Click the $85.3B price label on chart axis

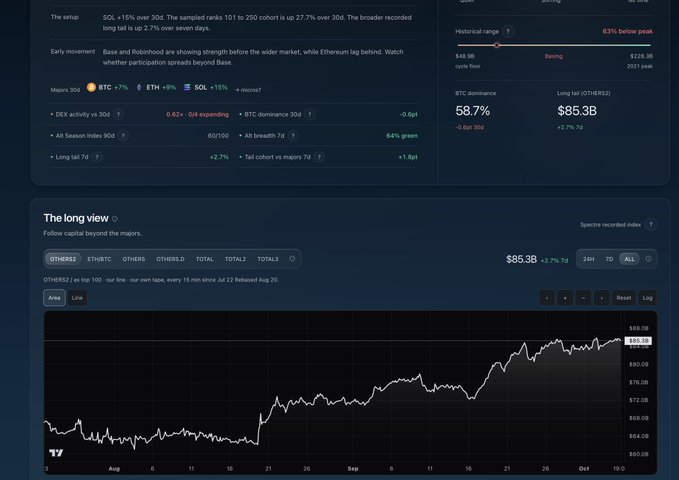click(x=638, y=341)
